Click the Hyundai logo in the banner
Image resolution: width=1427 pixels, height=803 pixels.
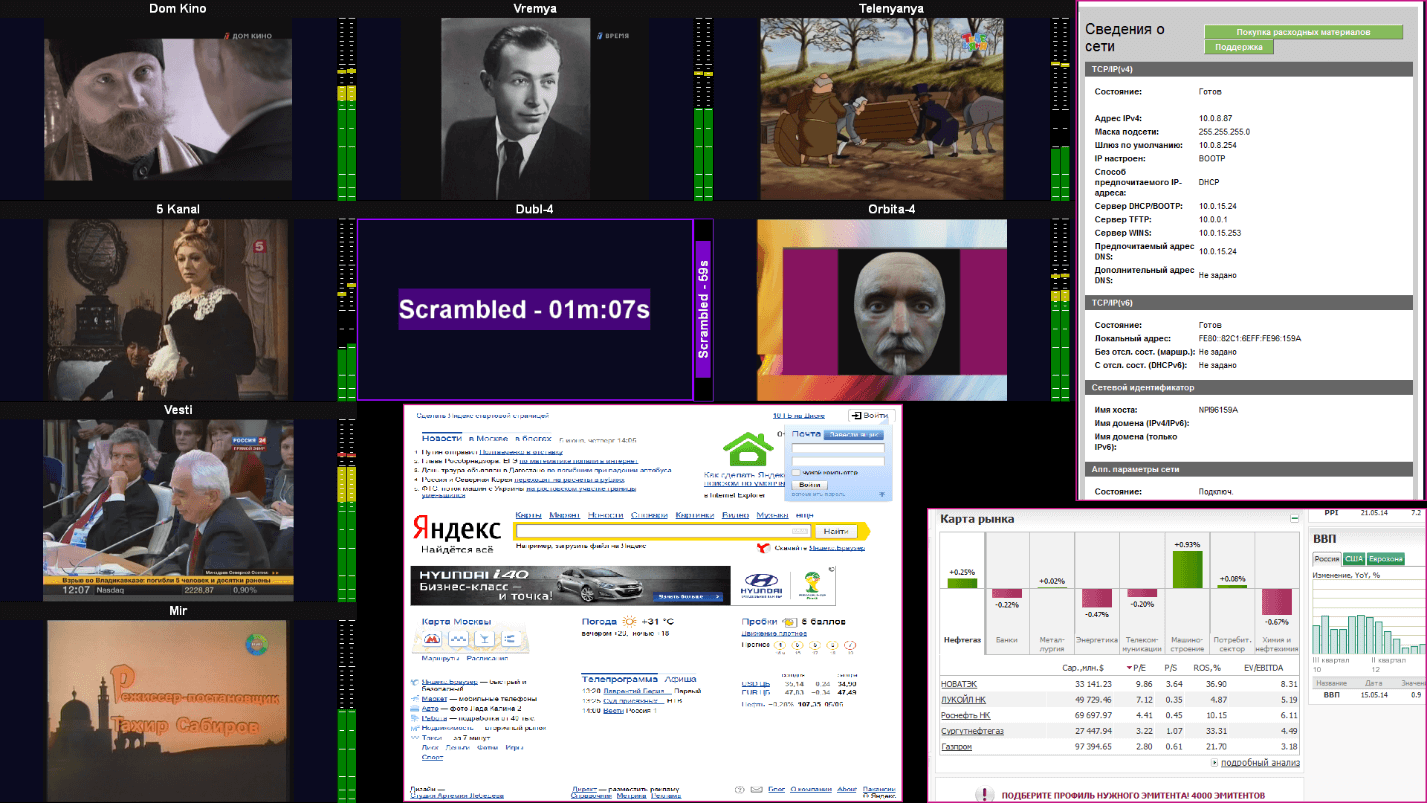pos(762,586)
